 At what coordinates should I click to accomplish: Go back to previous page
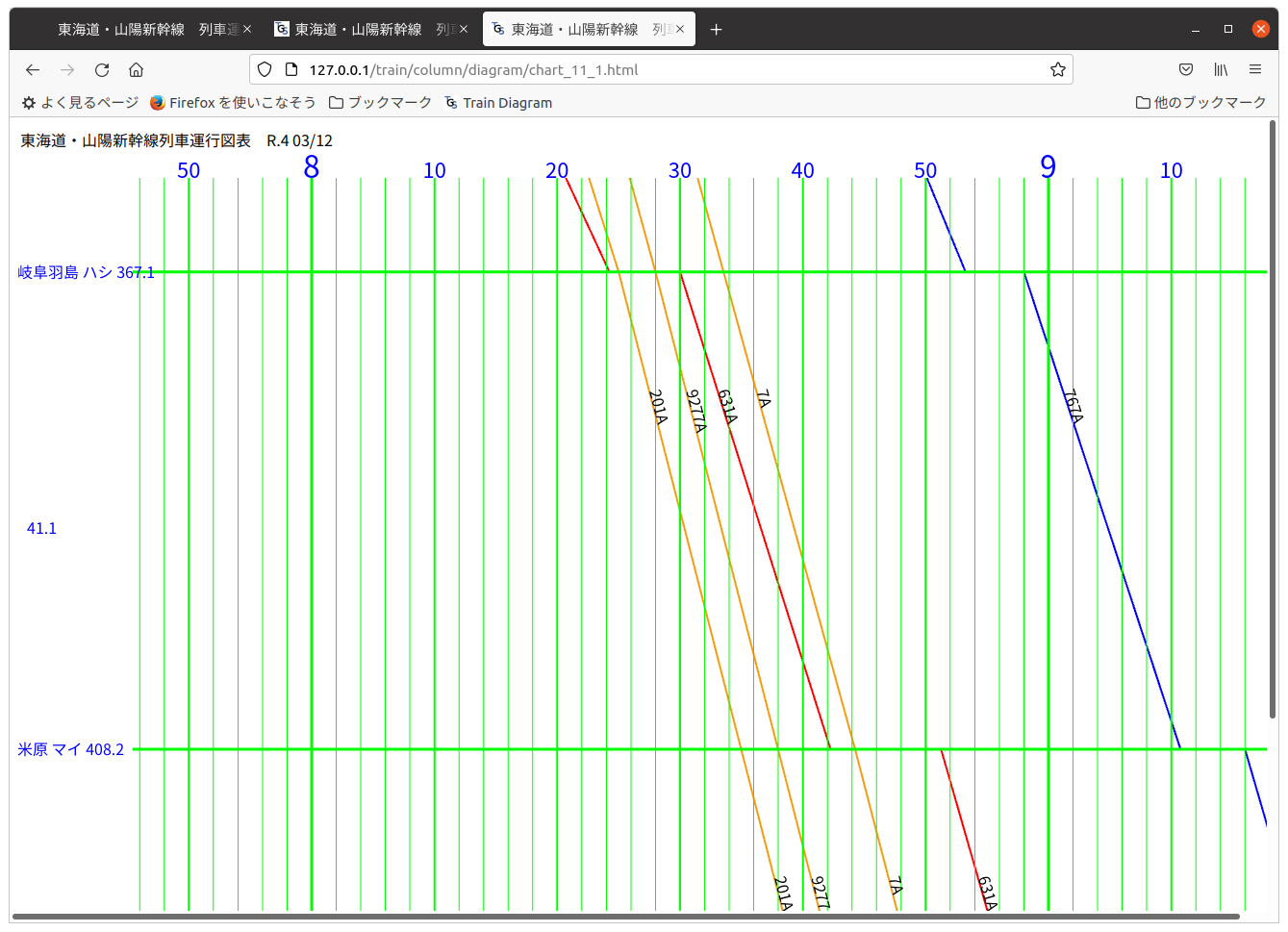(x=33, y=69)
